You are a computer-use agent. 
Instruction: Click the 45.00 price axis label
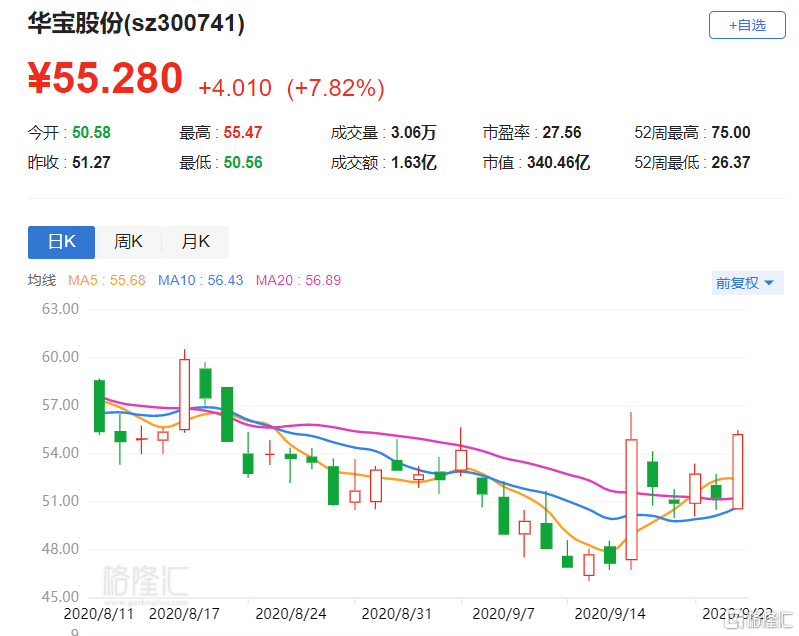[x=60, y=597]
